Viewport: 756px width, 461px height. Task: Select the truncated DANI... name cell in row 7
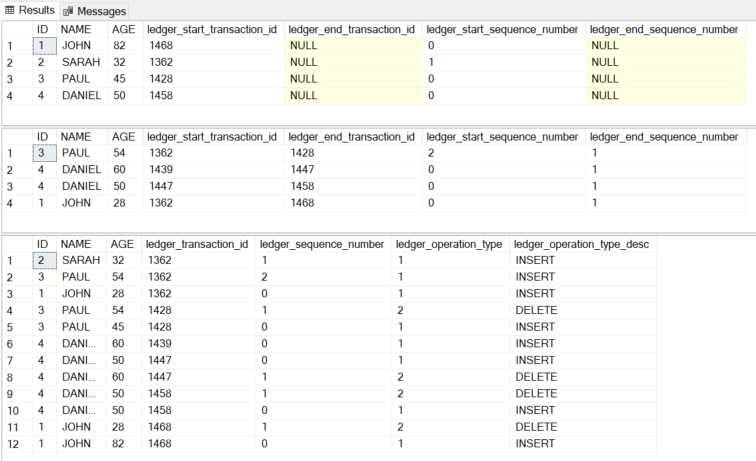point(81,361)
